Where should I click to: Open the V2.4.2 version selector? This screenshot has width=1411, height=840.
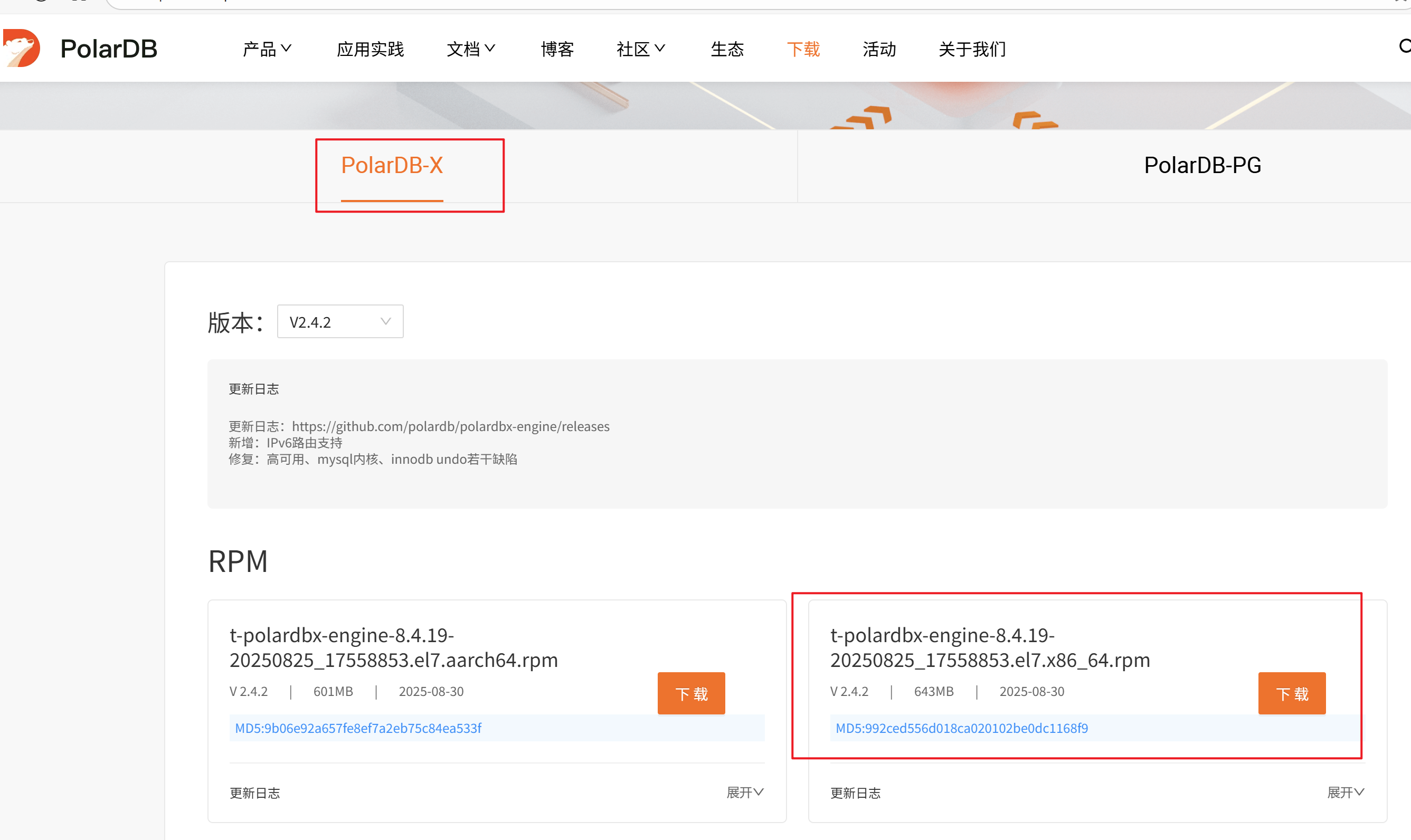340,321
